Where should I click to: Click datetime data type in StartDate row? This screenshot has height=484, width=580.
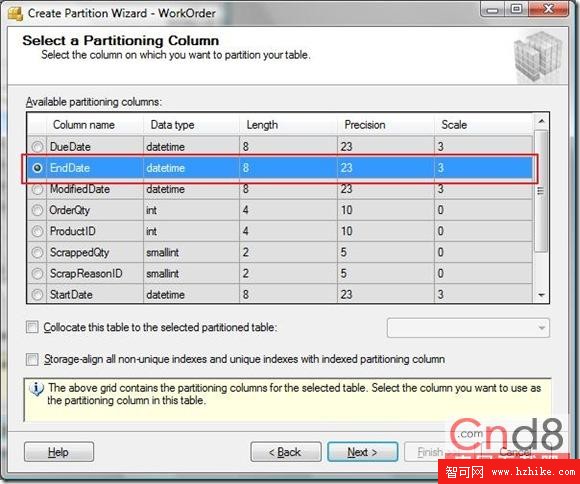click(x=191, y=295)
